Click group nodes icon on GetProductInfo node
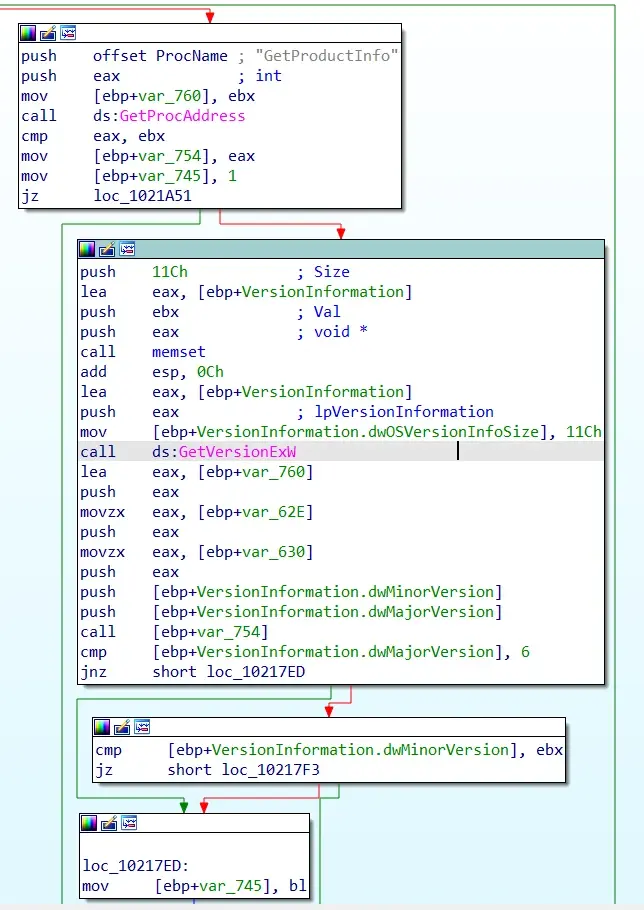The image size is (644, 910). point(68,33)
